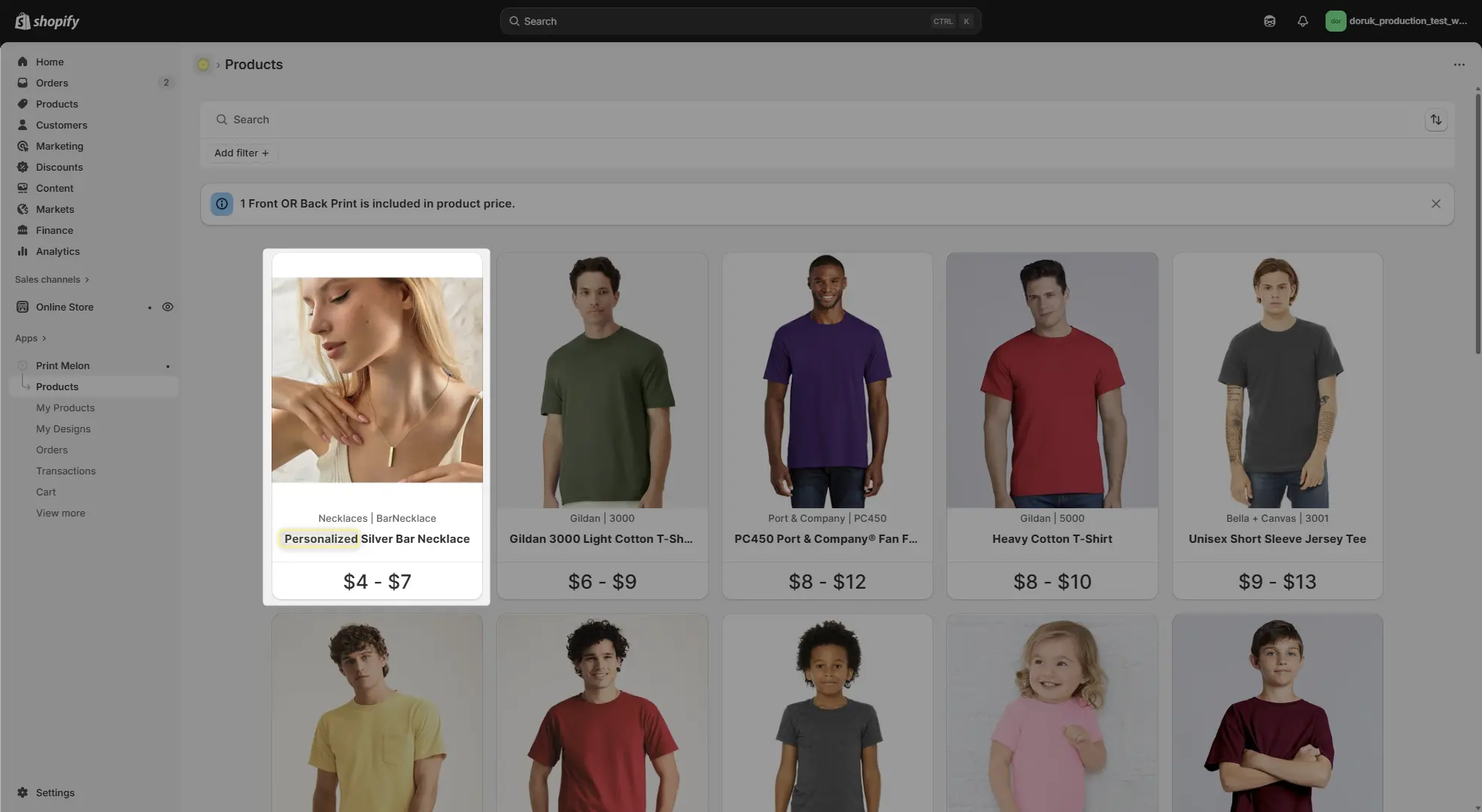Click the Heavy Cotton T-Shirt title
This screenshot has height=812, width=1482.
tap(1052, 539)
